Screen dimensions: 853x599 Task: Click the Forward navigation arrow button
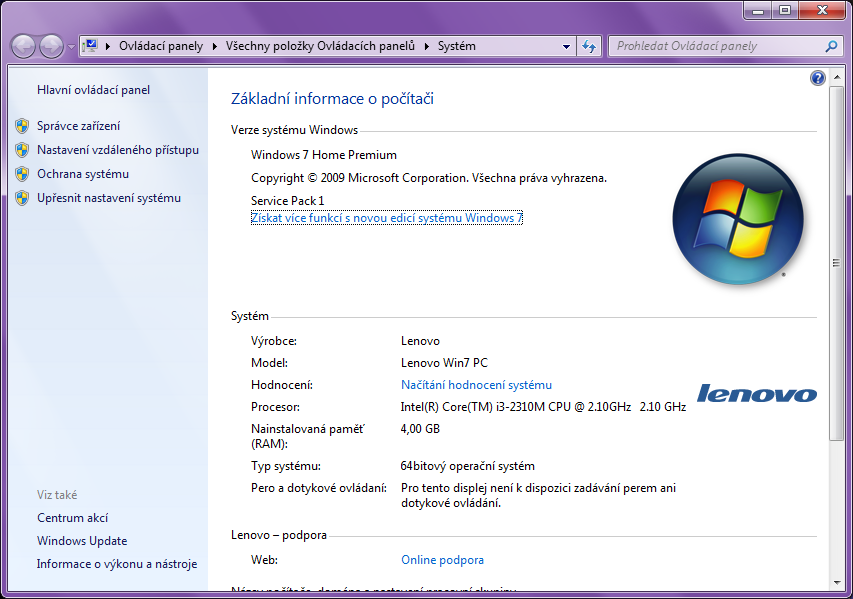[x=51, y=46]
